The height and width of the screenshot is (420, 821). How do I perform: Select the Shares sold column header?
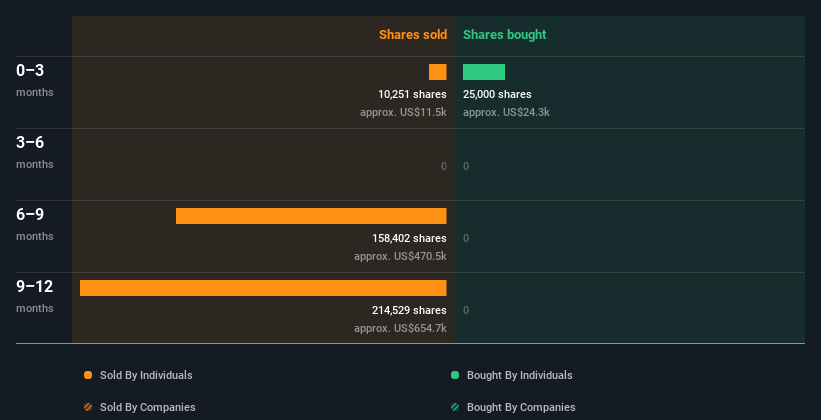click(413, 35)
